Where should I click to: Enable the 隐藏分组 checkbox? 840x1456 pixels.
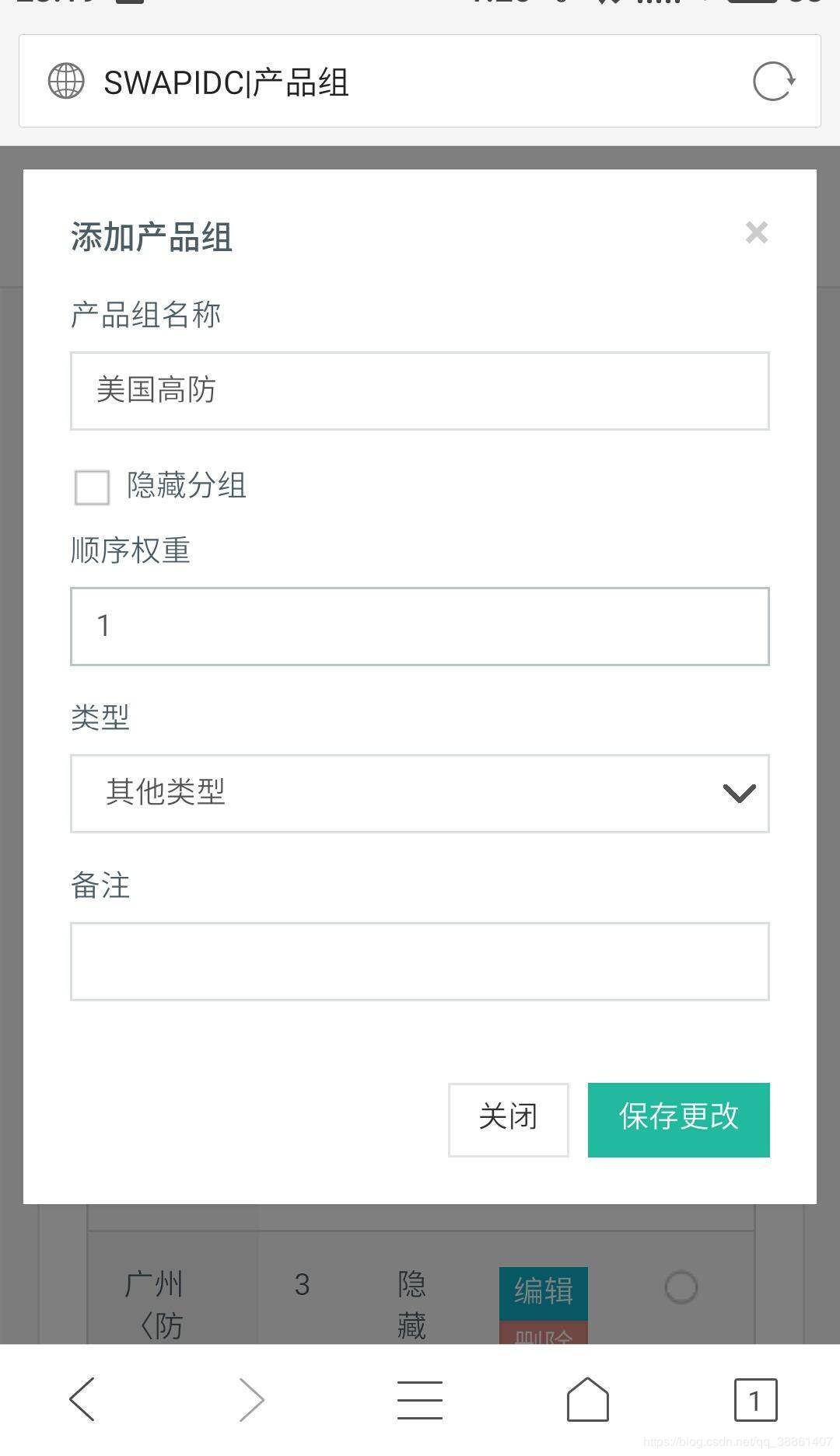[x=92, y=487]
